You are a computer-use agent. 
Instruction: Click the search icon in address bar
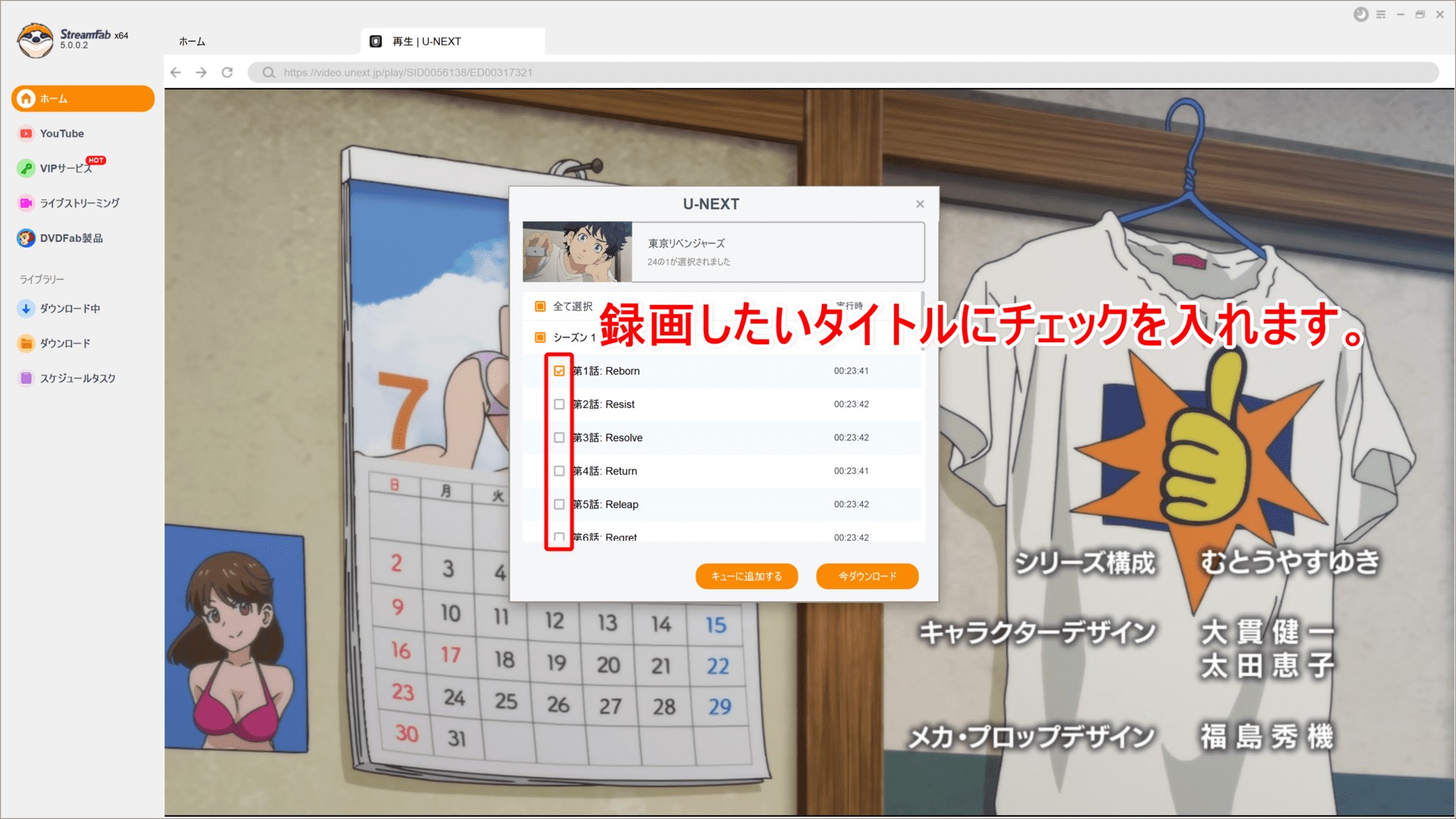tap(268, 73)
